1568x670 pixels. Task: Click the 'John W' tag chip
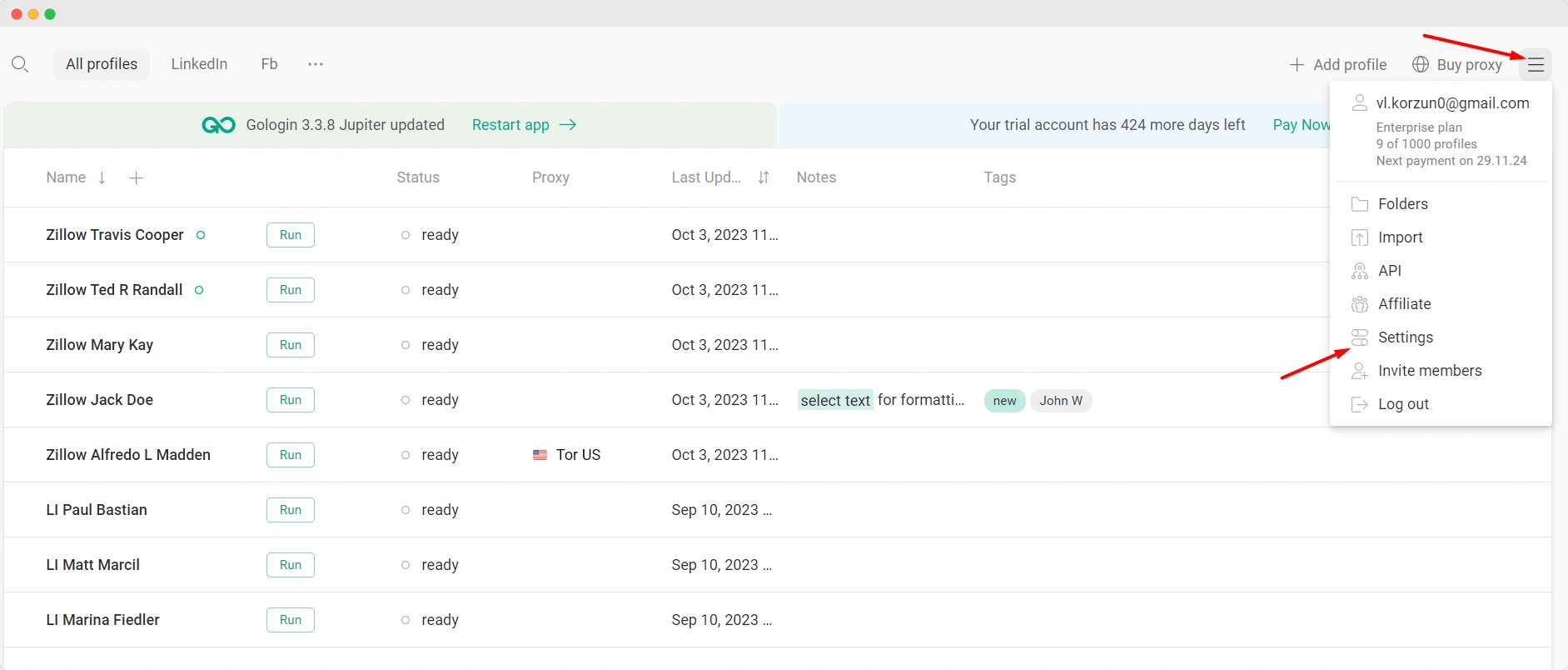tap(1061, 401)
